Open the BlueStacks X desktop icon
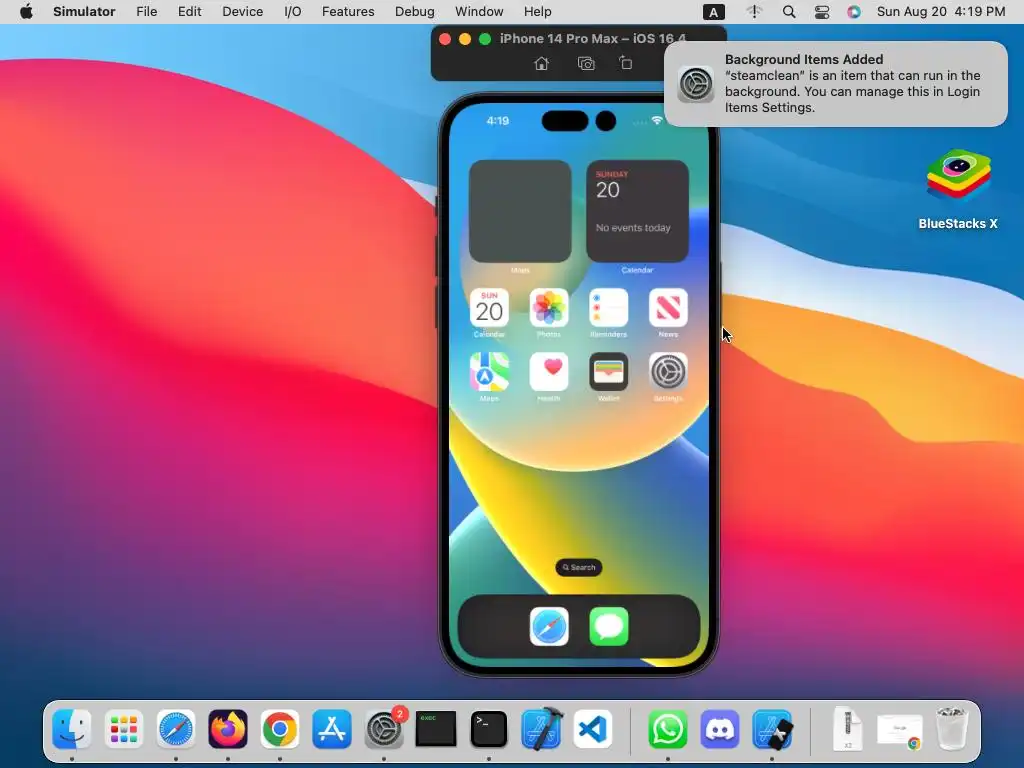The width and height of the screenshot is (1024, 768). tap(958, 189)
